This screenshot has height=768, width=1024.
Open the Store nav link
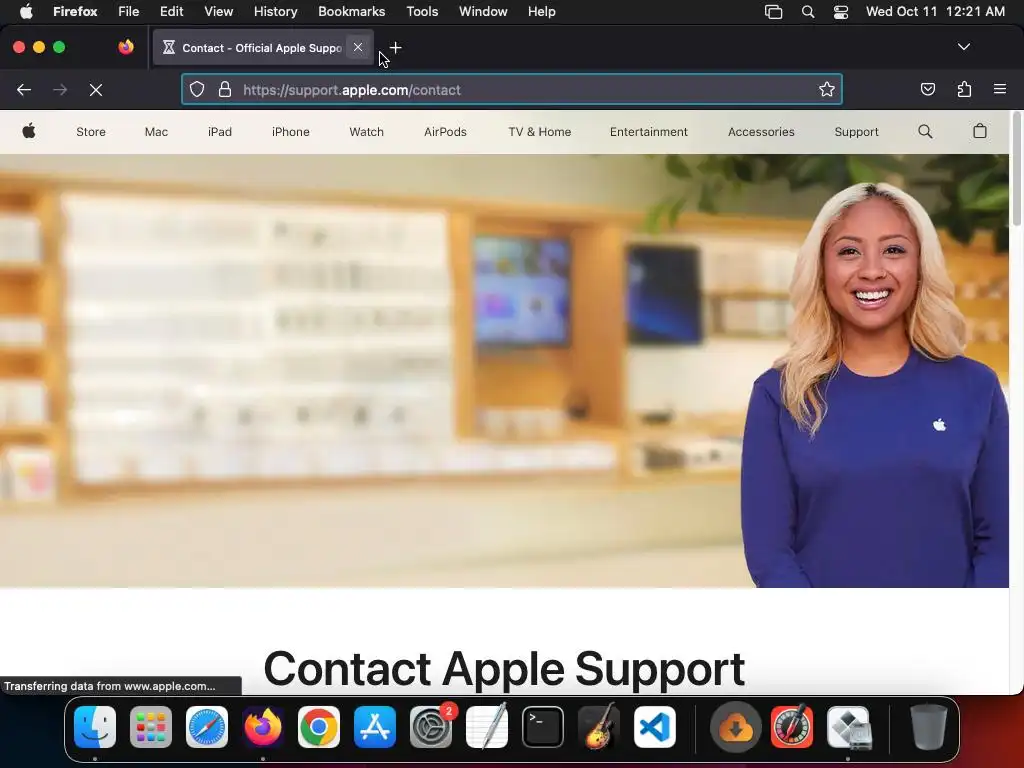pos(91,132)
